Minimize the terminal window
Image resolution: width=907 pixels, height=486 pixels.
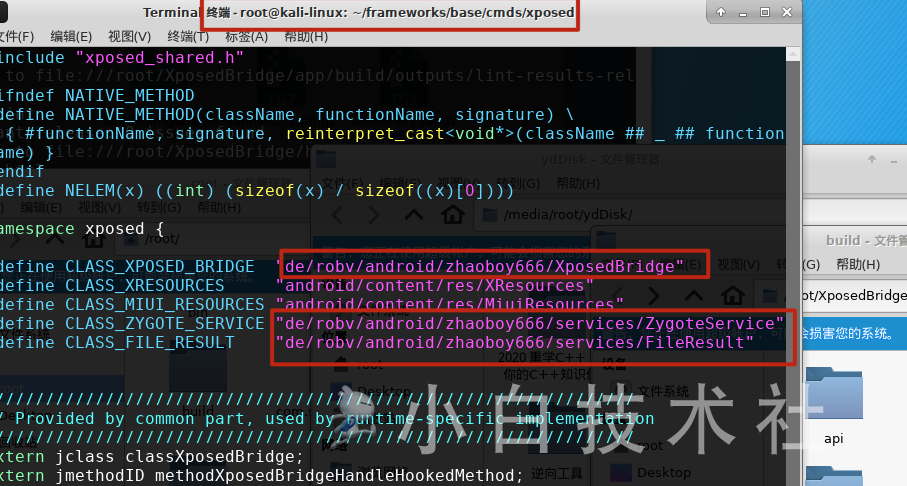coord(743,12)
